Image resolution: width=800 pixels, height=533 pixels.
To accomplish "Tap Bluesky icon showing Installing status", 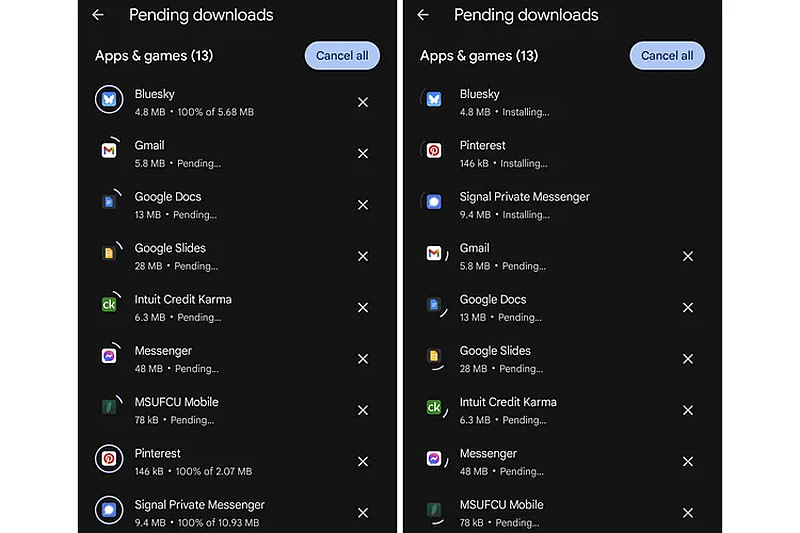I will [x=434, y=99].
